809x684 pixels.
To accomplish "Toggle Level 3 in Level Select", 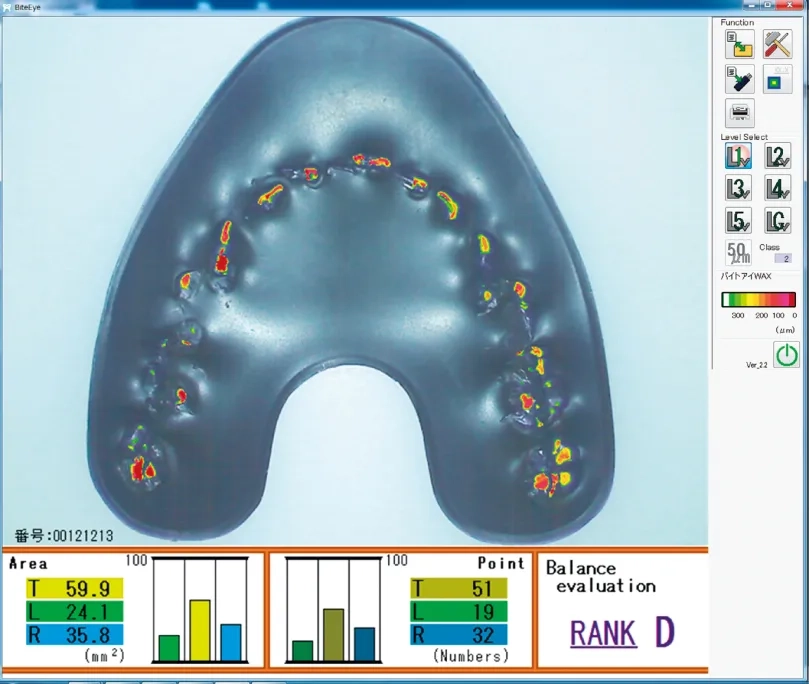I will pyautogui.click(x=739, y=189).
